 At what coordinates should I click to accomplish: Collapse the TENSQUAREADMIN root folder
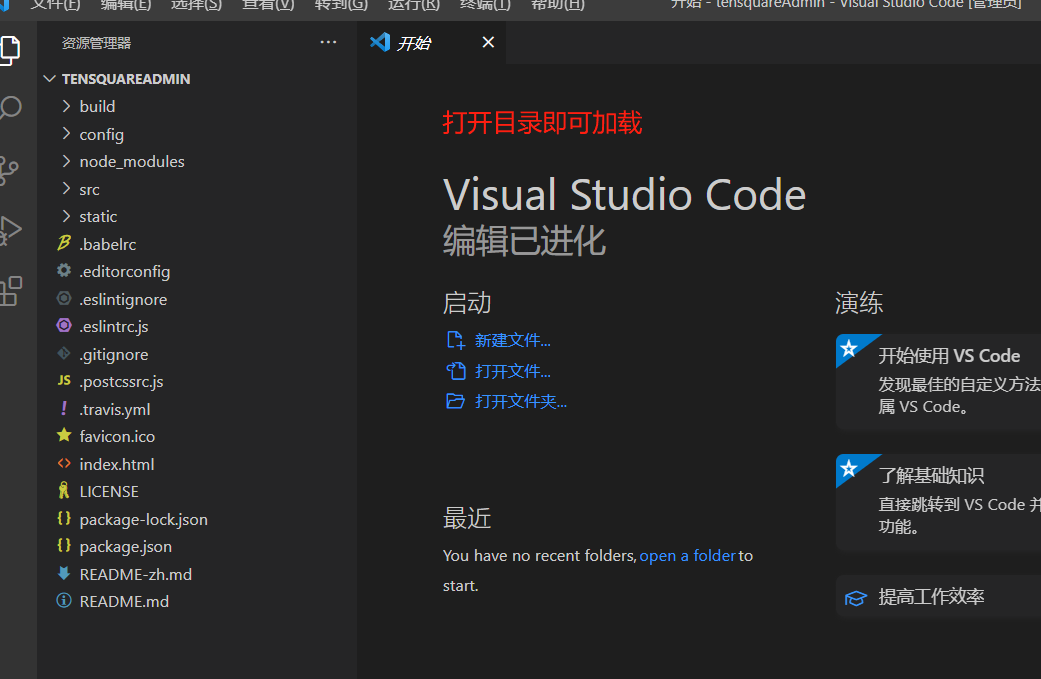[x=49, y=78]
